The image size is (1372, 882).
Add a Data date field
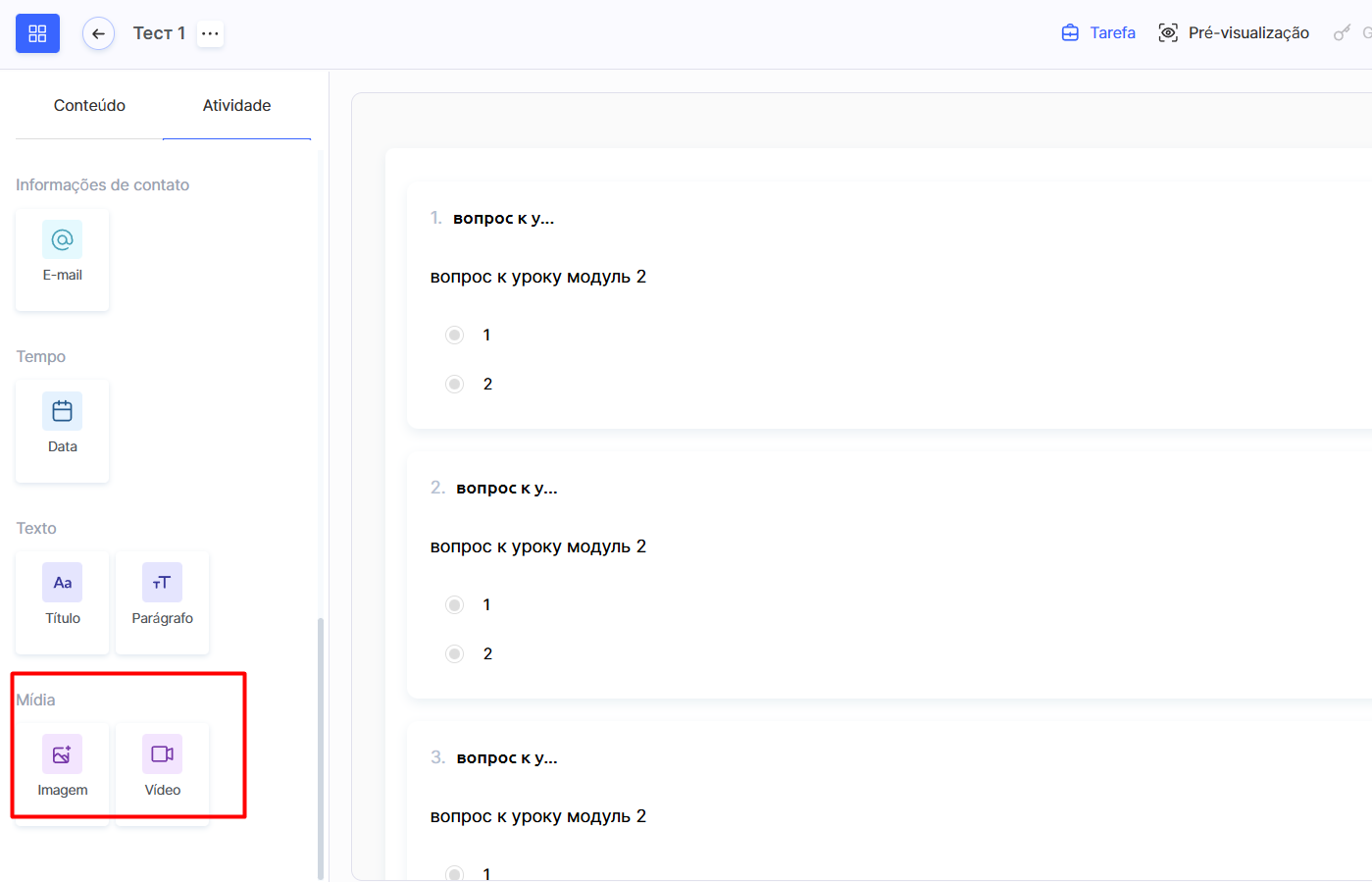click(x=62, y=431)
